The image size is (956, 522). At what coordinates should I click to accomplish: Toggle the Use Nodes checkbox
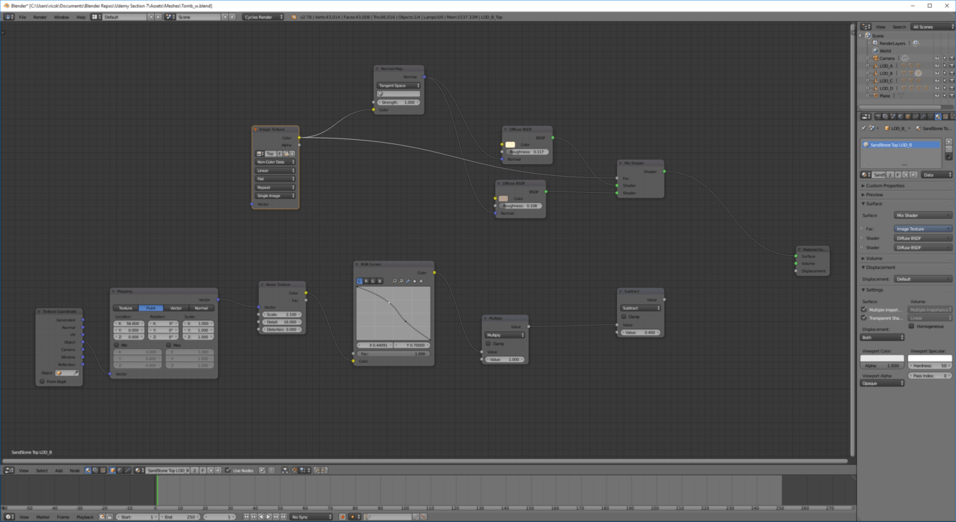pyautogui.click(x=228, y=470)
